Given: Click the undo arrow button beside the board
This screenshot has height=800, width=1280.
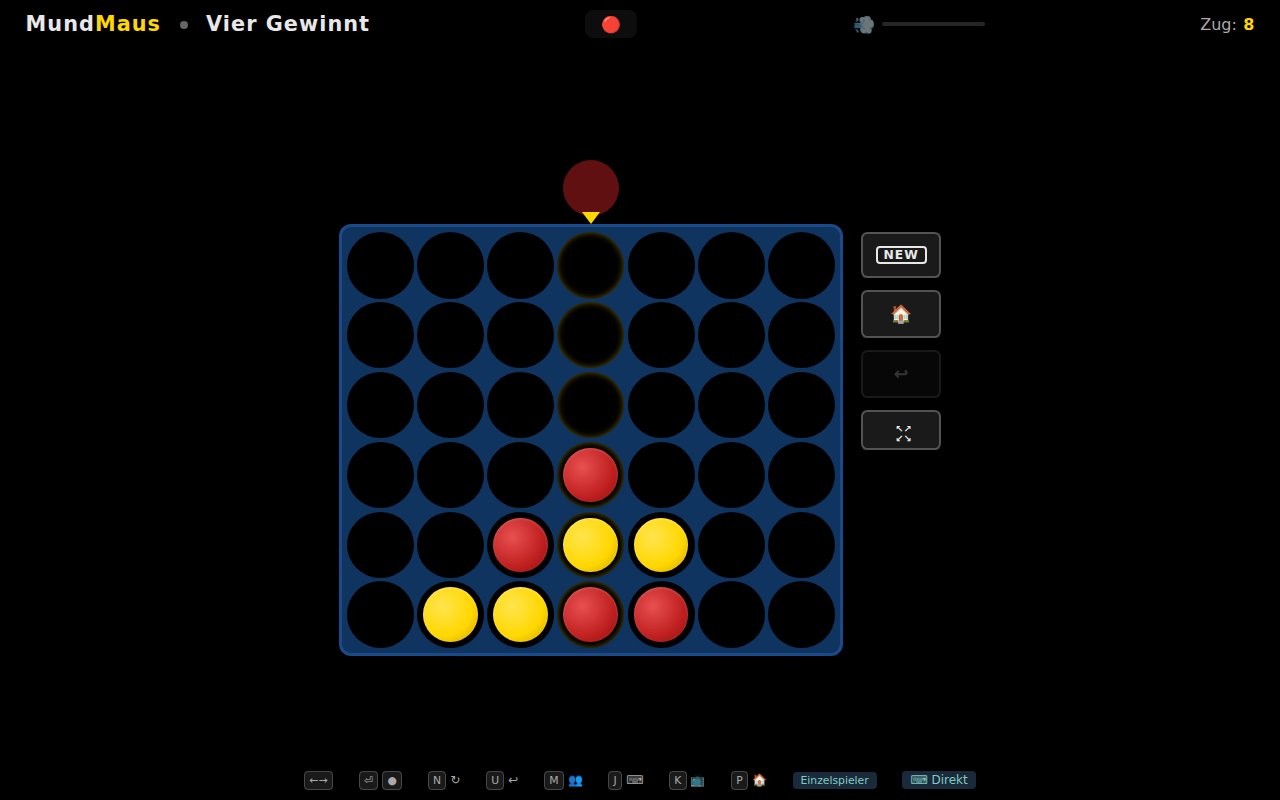Looking at the screenshot, I should [901, 374].
